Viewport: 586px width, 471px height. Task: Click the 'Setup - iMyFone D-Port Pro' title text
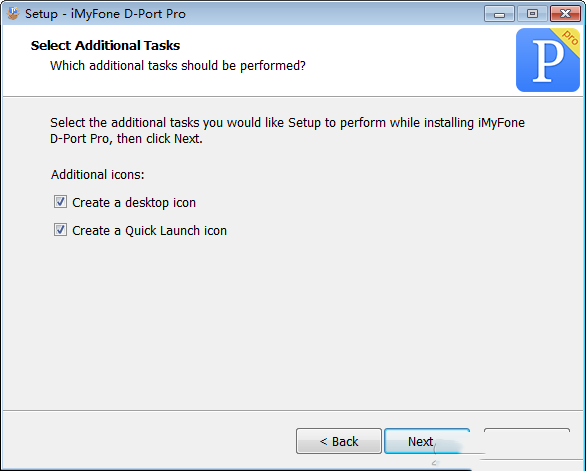(105, 14)
